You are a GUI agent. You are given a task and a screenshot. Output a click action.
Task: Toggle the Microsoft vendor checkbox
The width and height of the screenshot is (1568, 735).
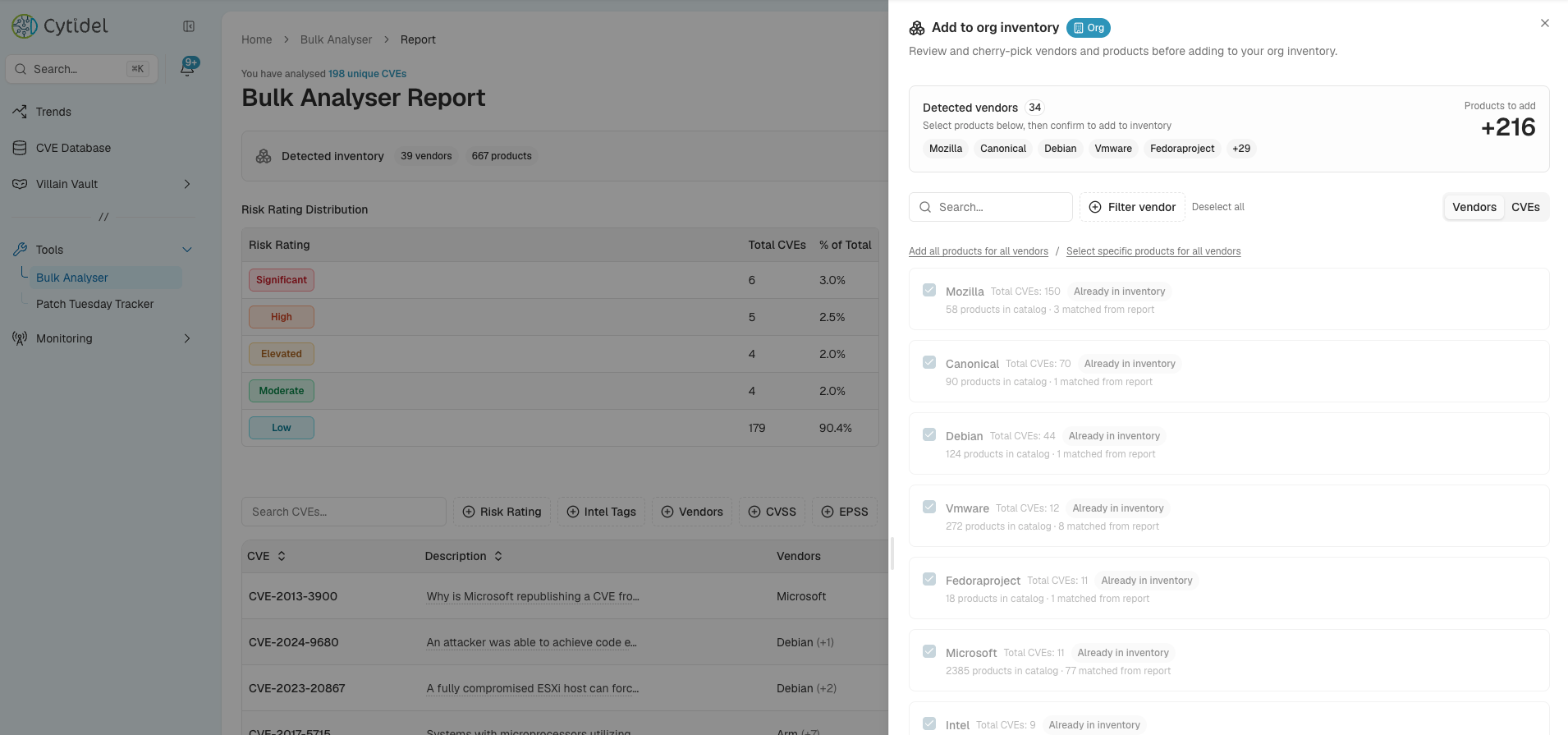(929, 651)
